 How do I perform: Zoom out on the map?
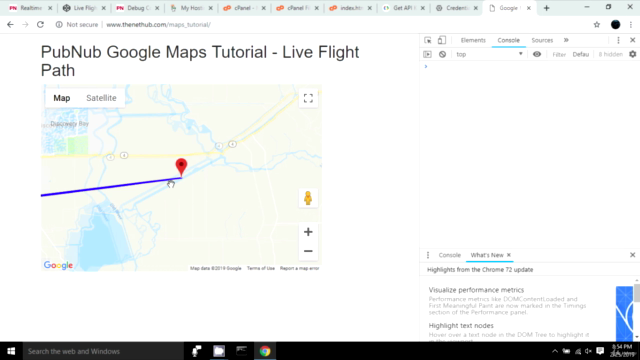[x=308, y=251]
